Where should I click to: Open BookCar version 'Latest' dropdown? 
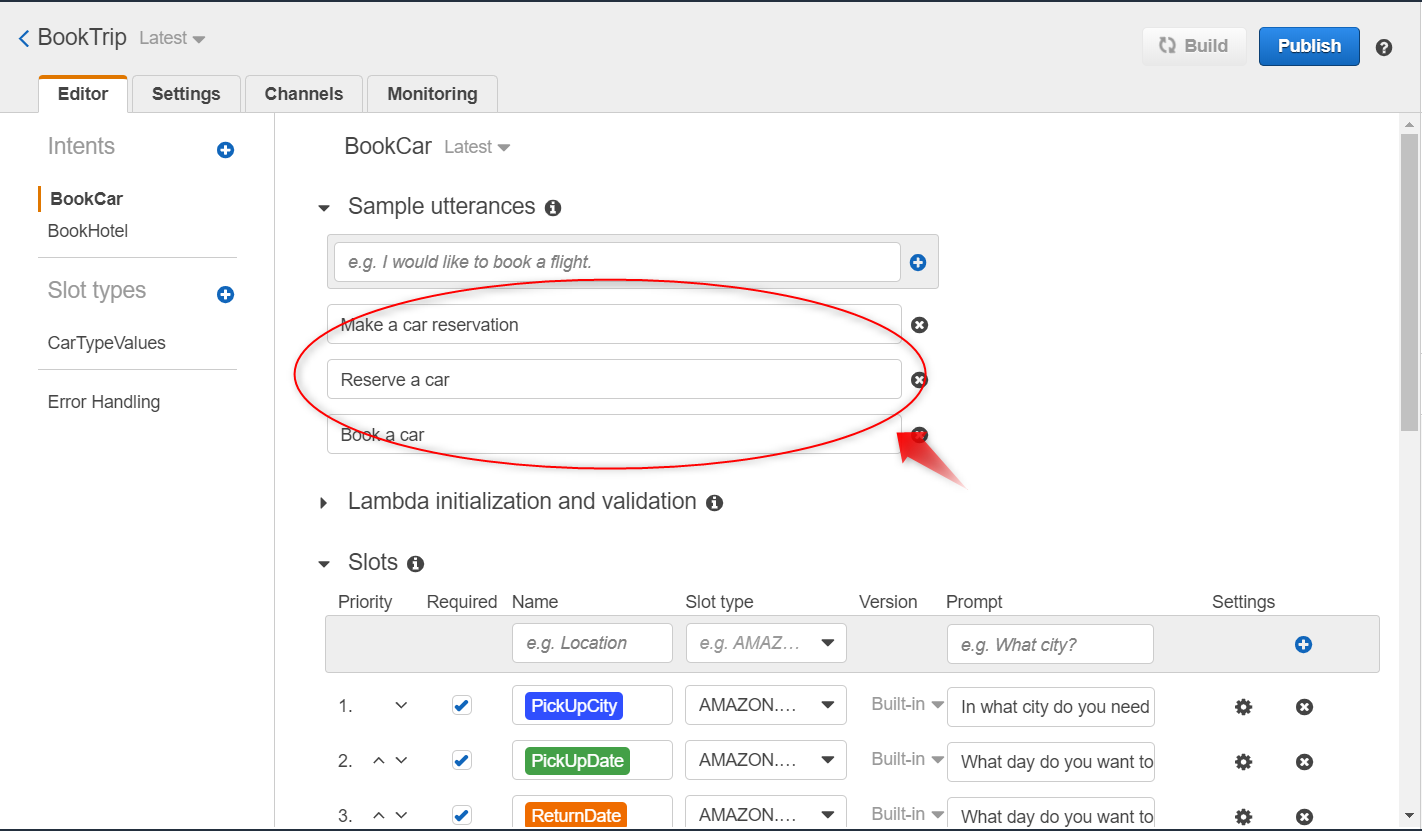click(x=477, y=147)
